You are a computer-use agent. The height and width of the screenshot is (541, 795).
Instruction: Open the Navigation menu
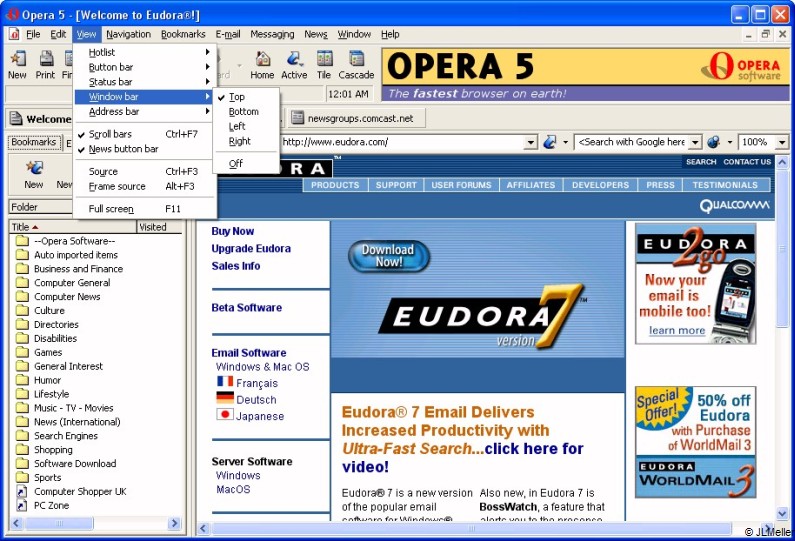click(x=128, y=34)
